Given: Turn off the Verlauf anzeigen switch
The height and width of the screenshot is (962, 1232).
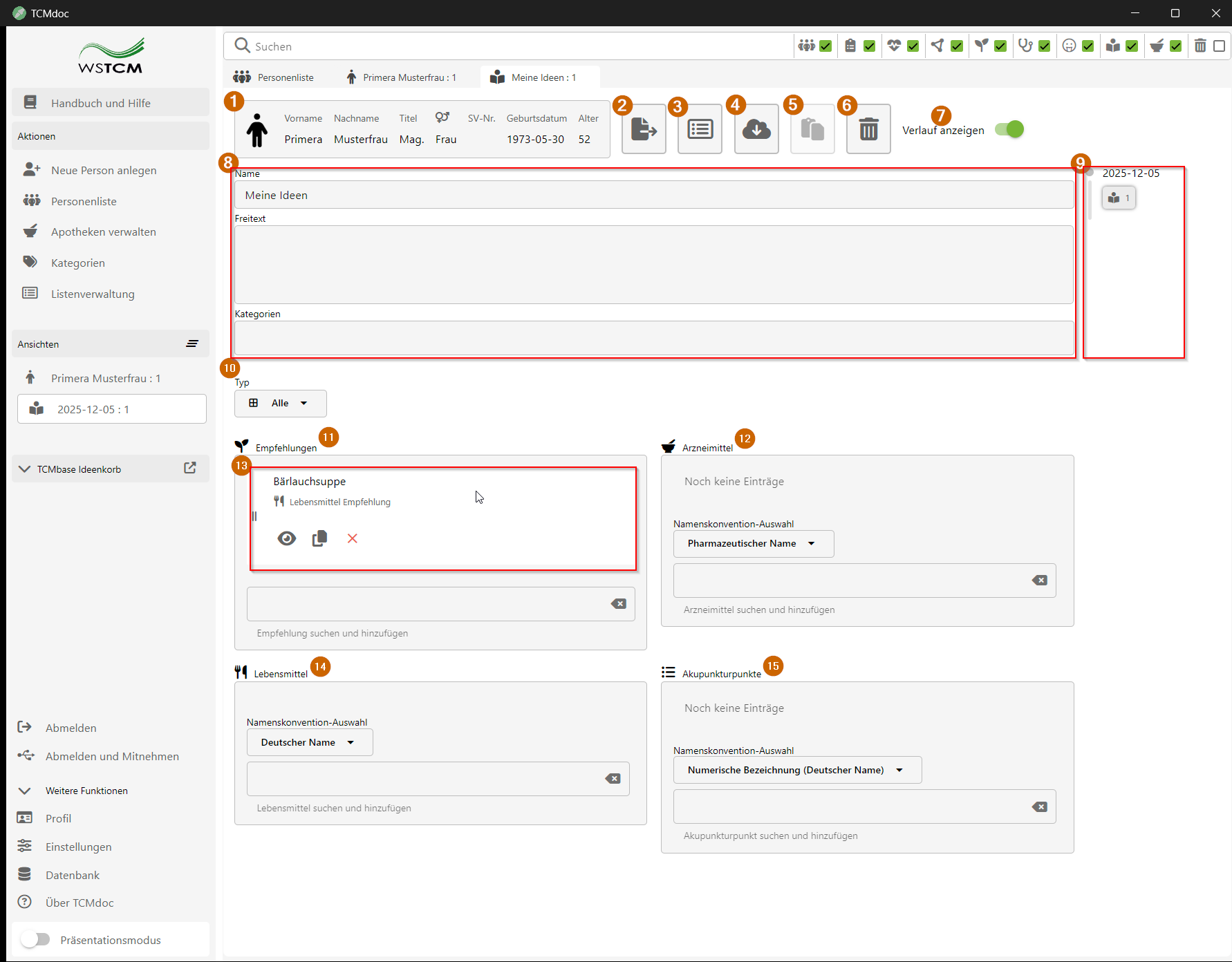Looking at the screenshot, I should pos(1009,129).
